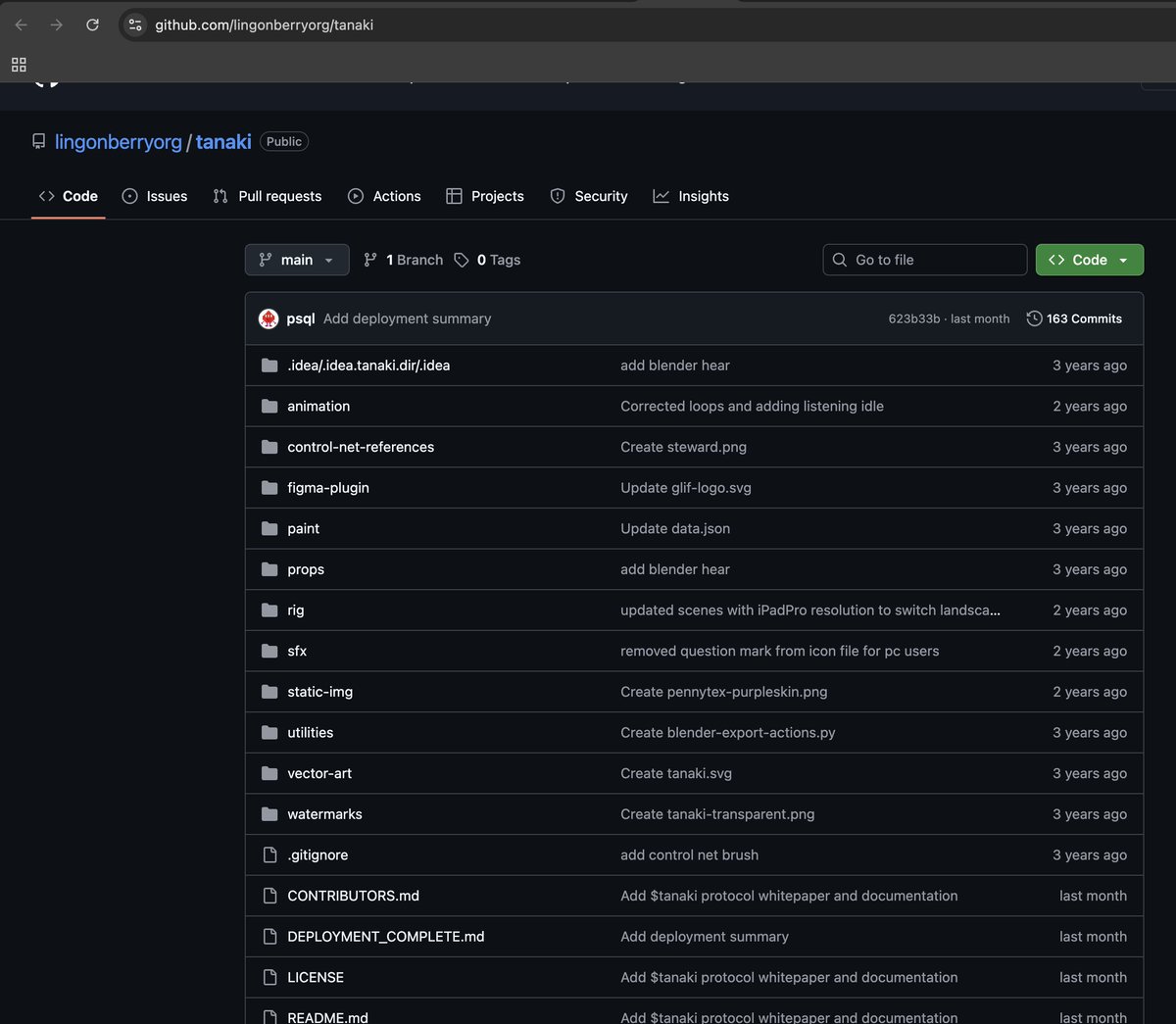
Task: Open the psql author link
Action: point(301,318)
